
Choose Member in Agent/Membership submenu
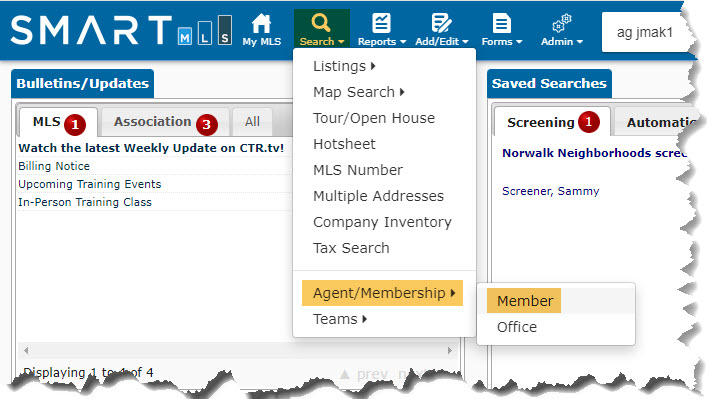click(x=524, y=301)
